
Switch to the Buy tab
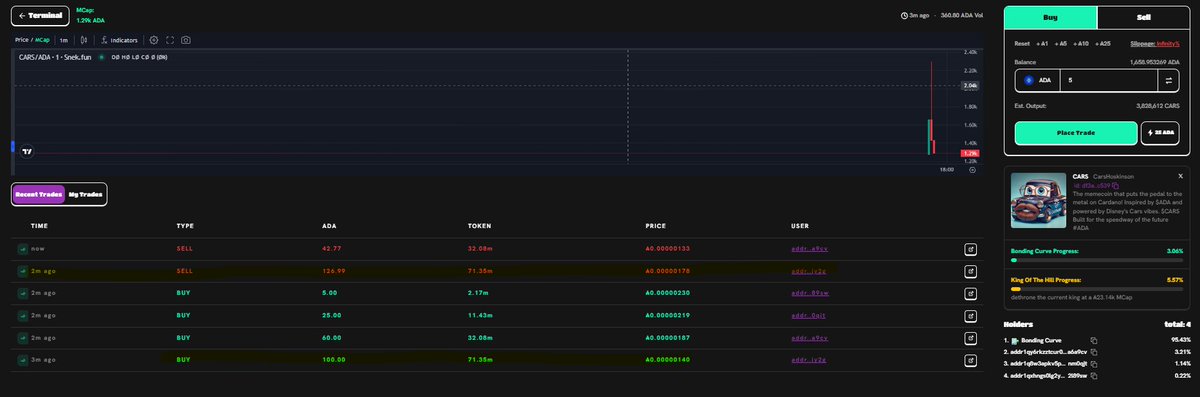(1050, 17)
